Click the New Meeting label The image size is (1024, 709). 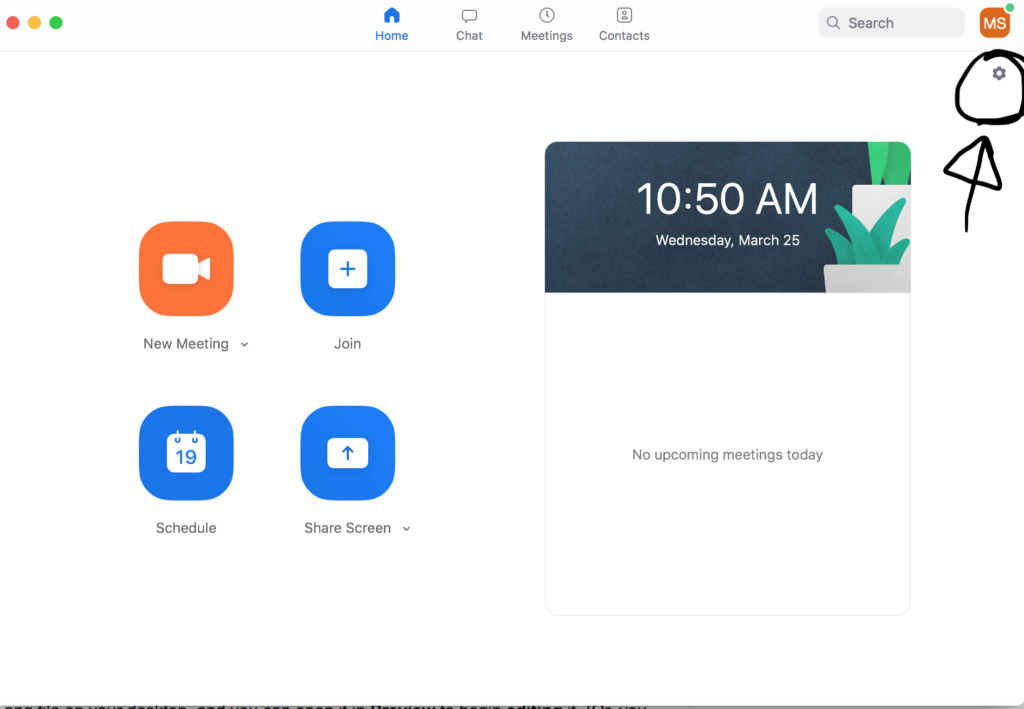tap(186, 343)
